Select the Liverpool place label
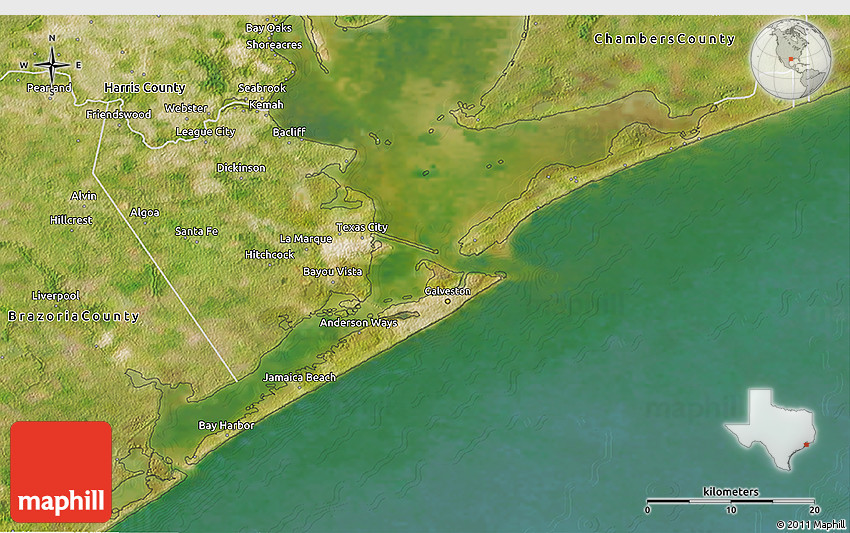 pos(55,296)
